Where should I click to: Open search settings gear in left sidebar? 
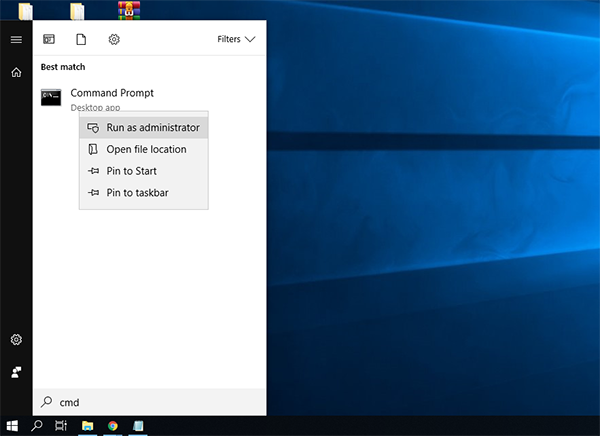16,339
